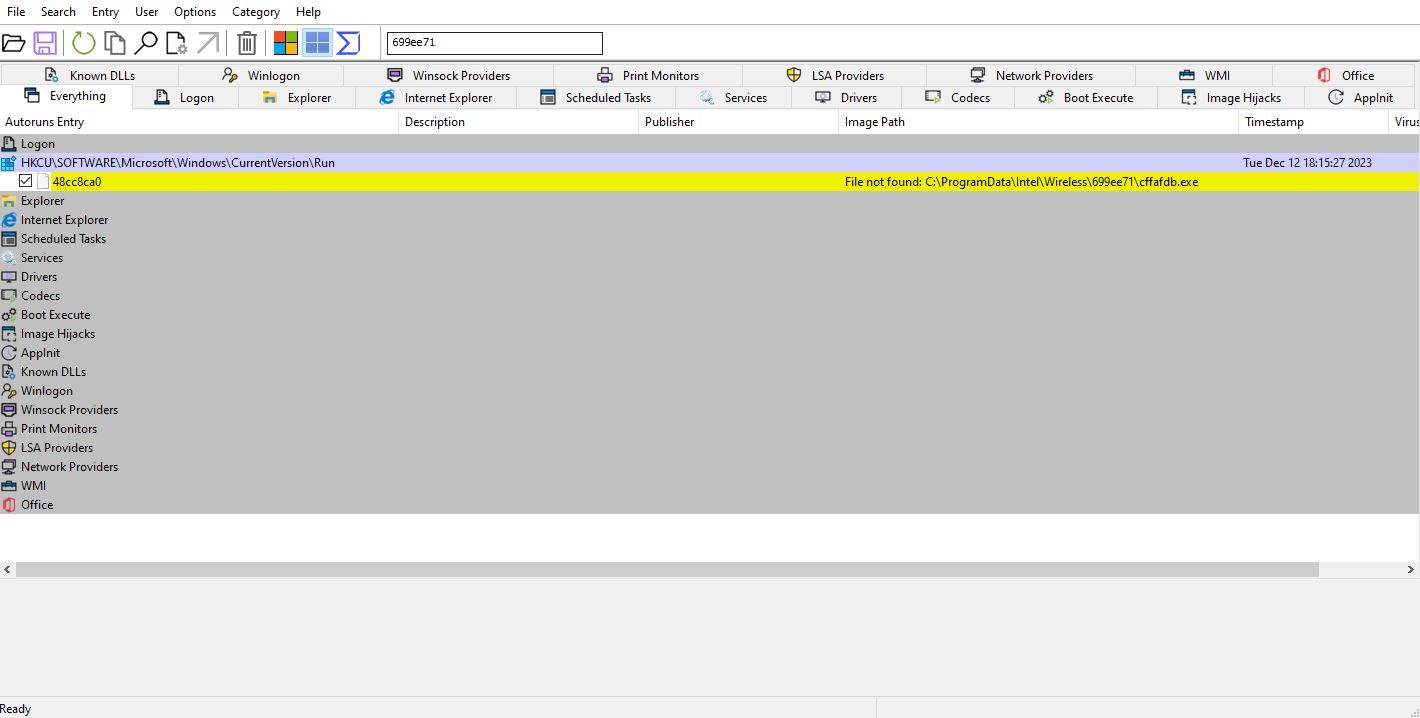Screen dimensions: 1420x718
Task: Click the Open file toolbar icon
Action: [14, 43]
